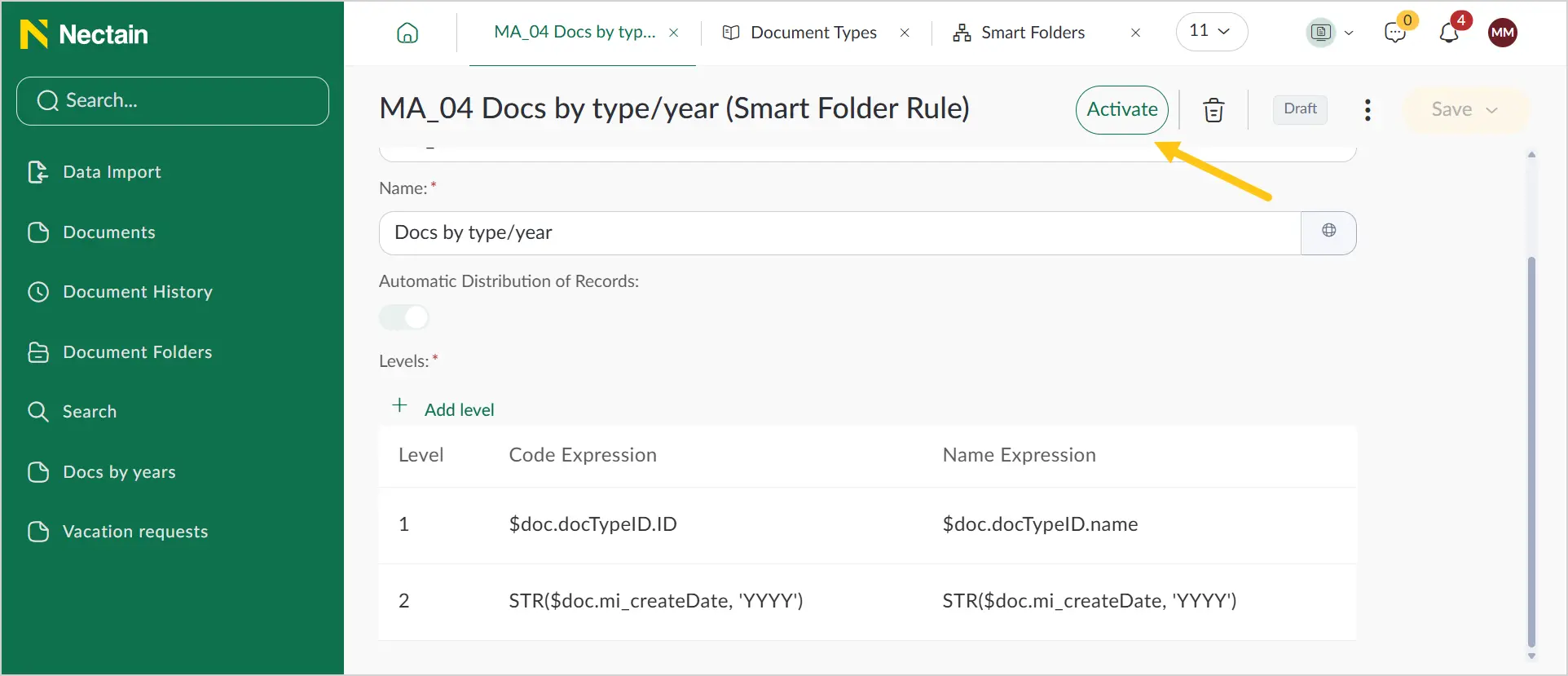Select level 1 code $doc.docTypeID.ID
Image resolution: width=1568 pixels, height=676 pixels.
(x=593, y=524)
